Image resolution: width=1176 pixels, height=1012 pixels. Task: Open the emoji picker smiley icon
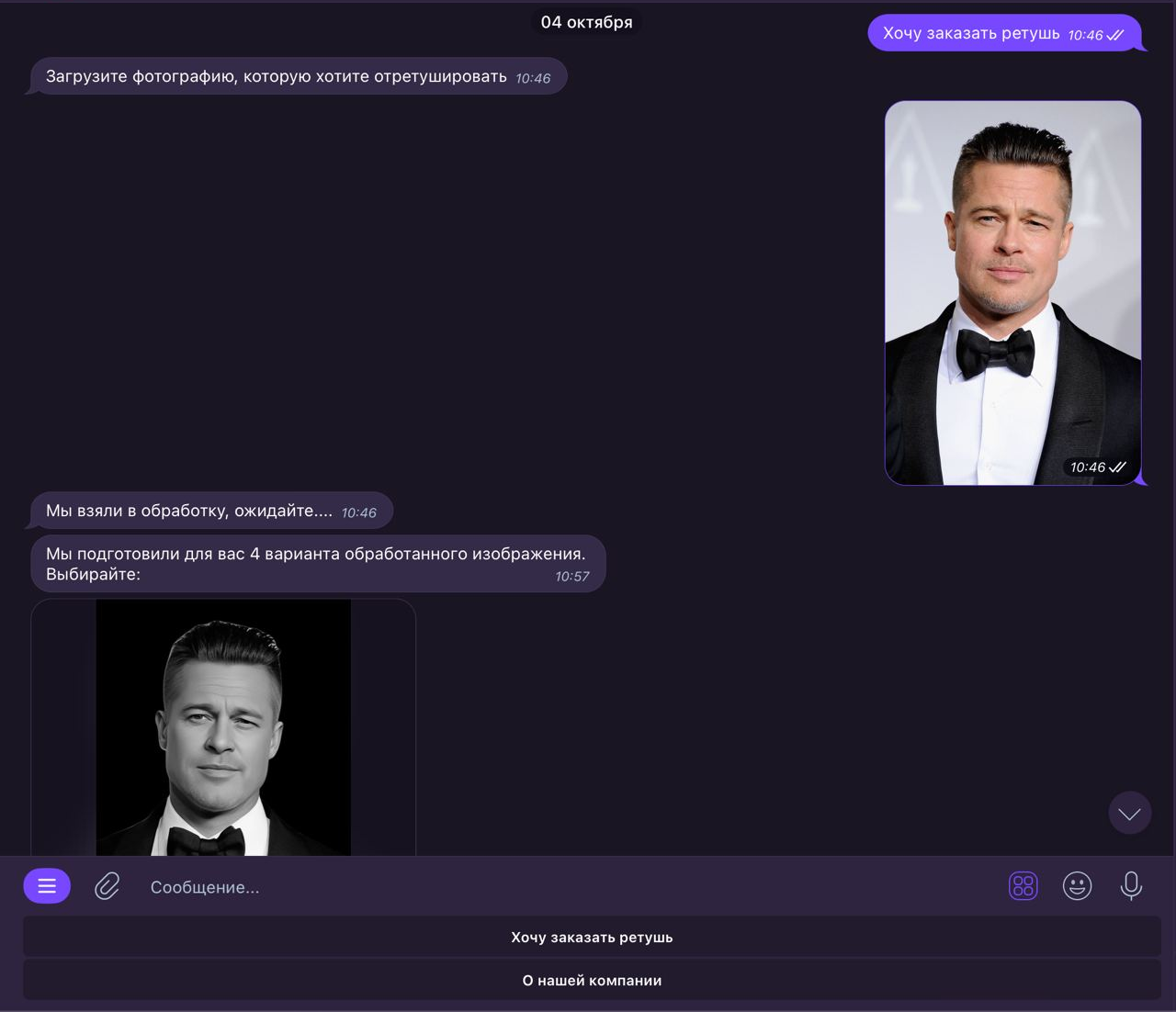pos(1077,886)
